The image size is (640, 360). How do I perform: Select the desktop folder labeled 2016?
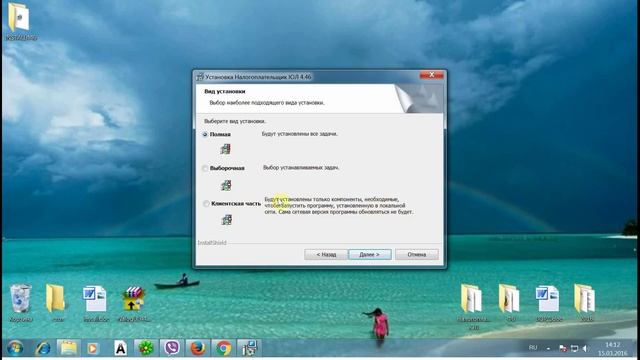pyautogui.click(x=586, y=303)
